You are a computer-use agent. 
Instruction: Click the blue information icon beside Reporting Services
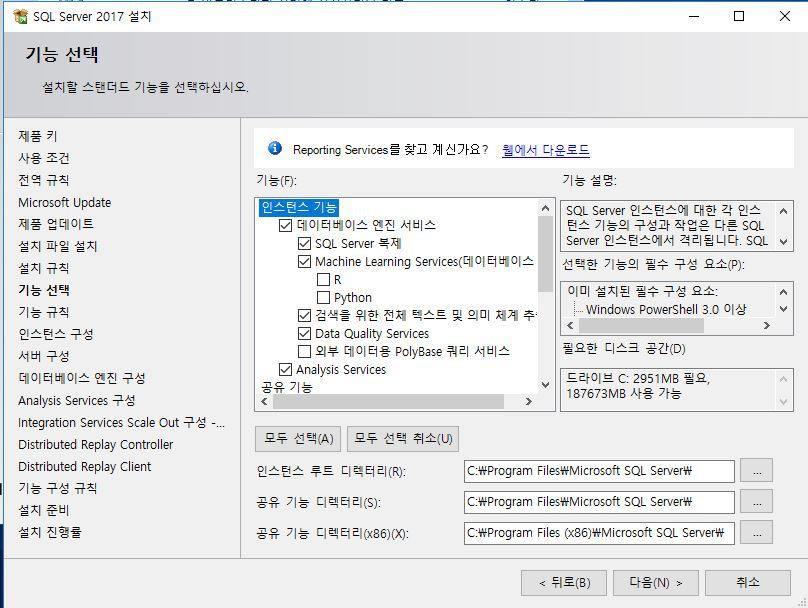tap(275, 148)
